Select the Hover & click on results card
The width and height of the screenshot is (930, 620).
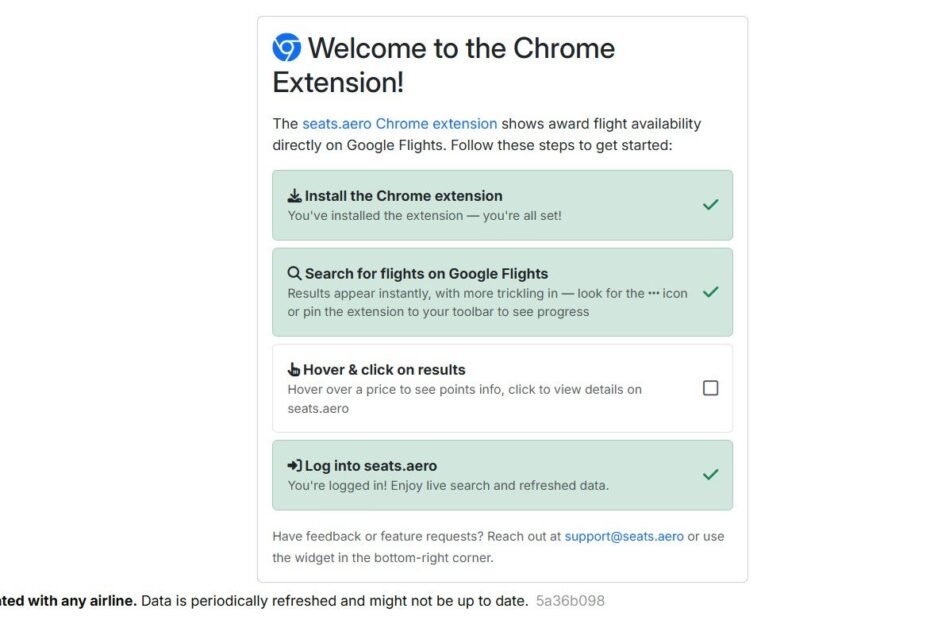[x=502, y=389]
